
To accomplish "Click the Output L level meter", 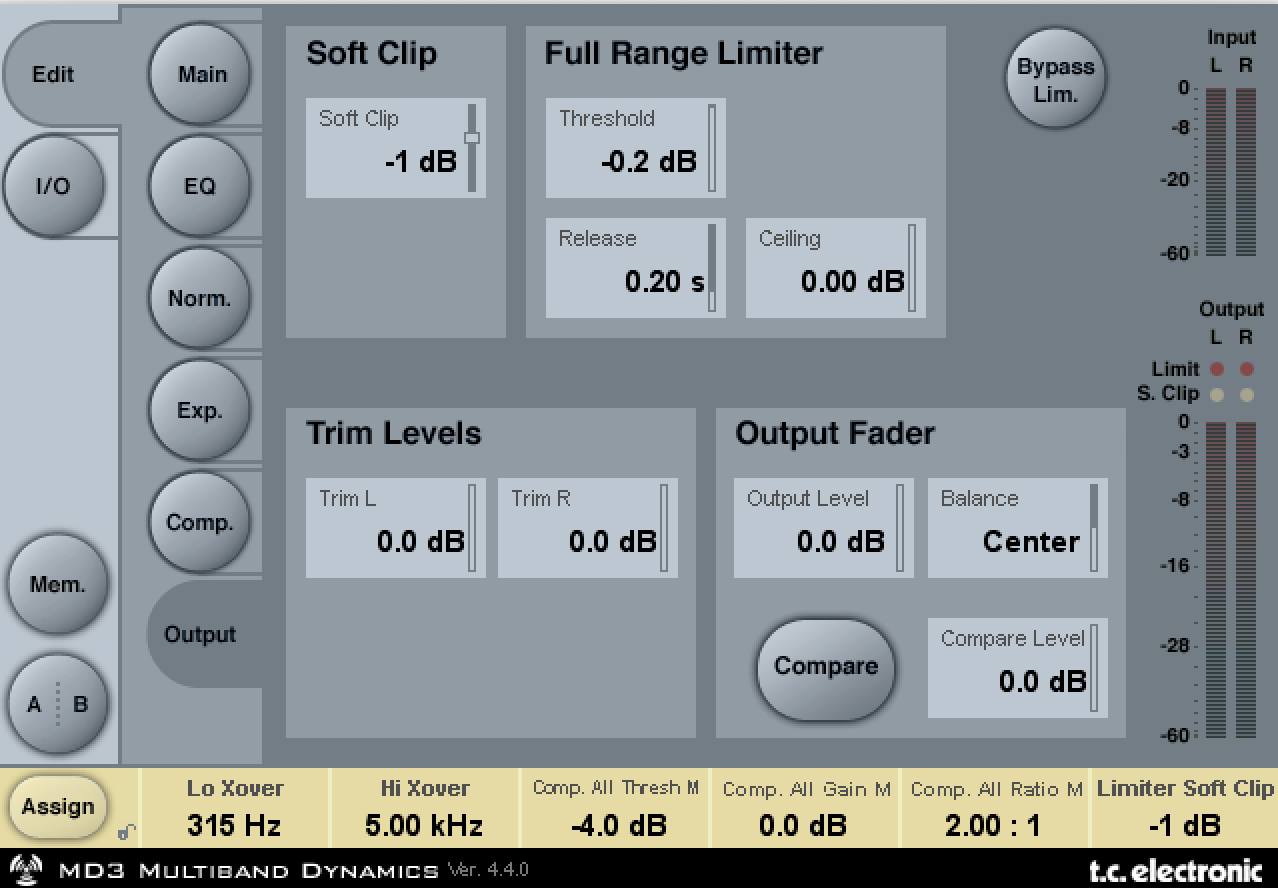I will tap(1216, 581).
